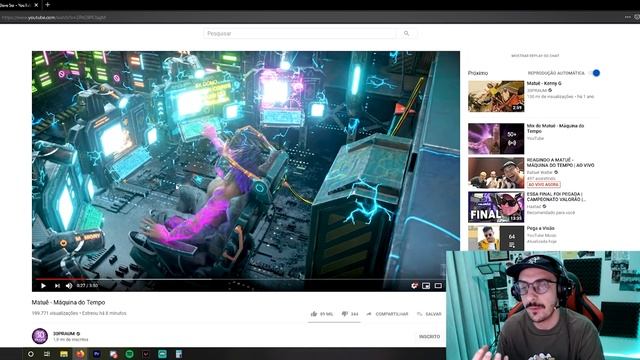Open Reagindo a Matuê ao vivo video

coord(496,173)
